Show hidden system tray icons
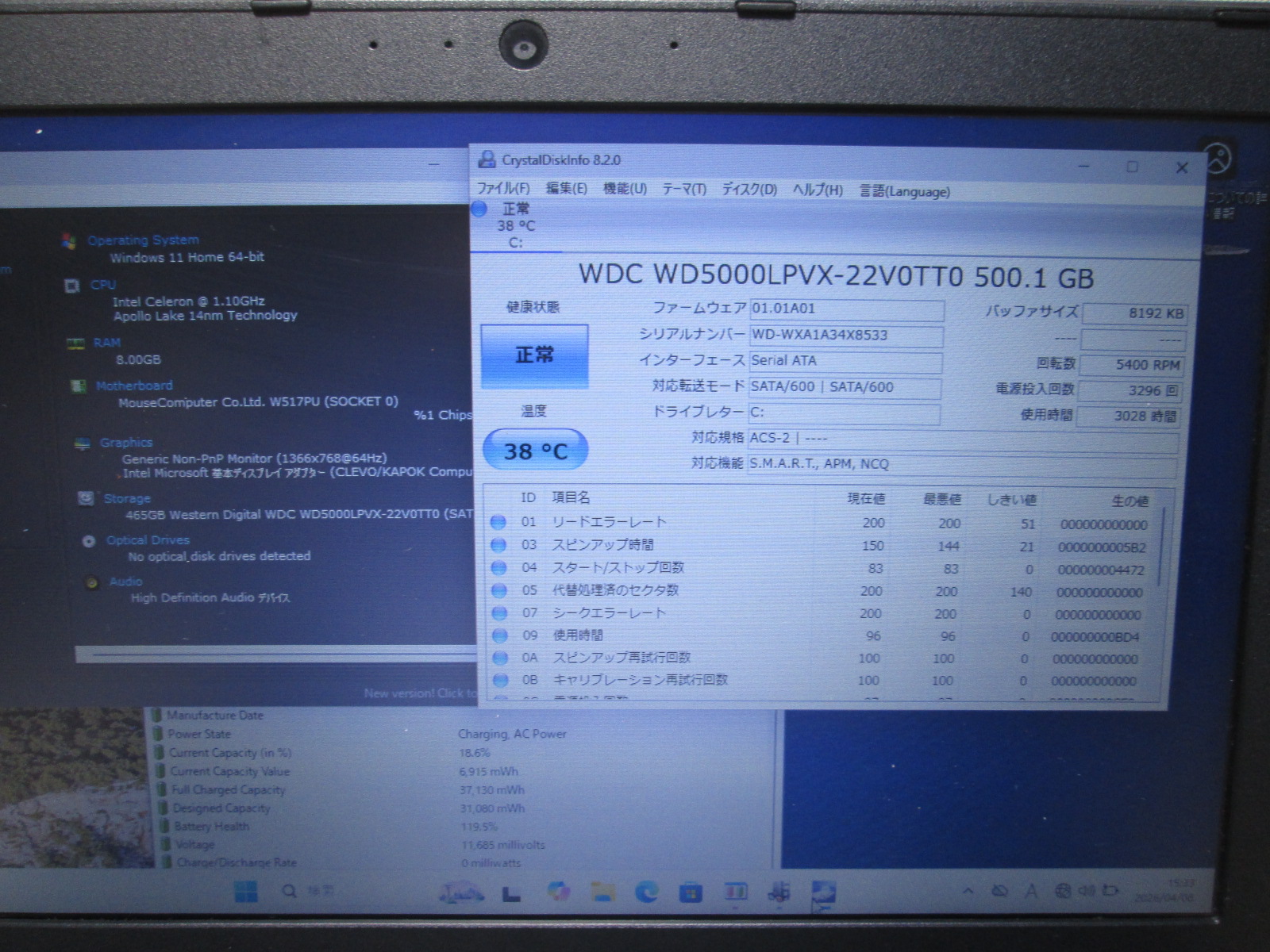This screenshot has width=1270, height=952. (968, 891)
